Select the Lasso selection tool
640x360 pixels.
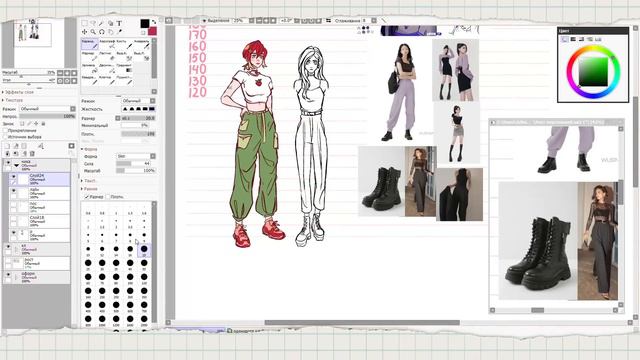(x=93, y=23)
